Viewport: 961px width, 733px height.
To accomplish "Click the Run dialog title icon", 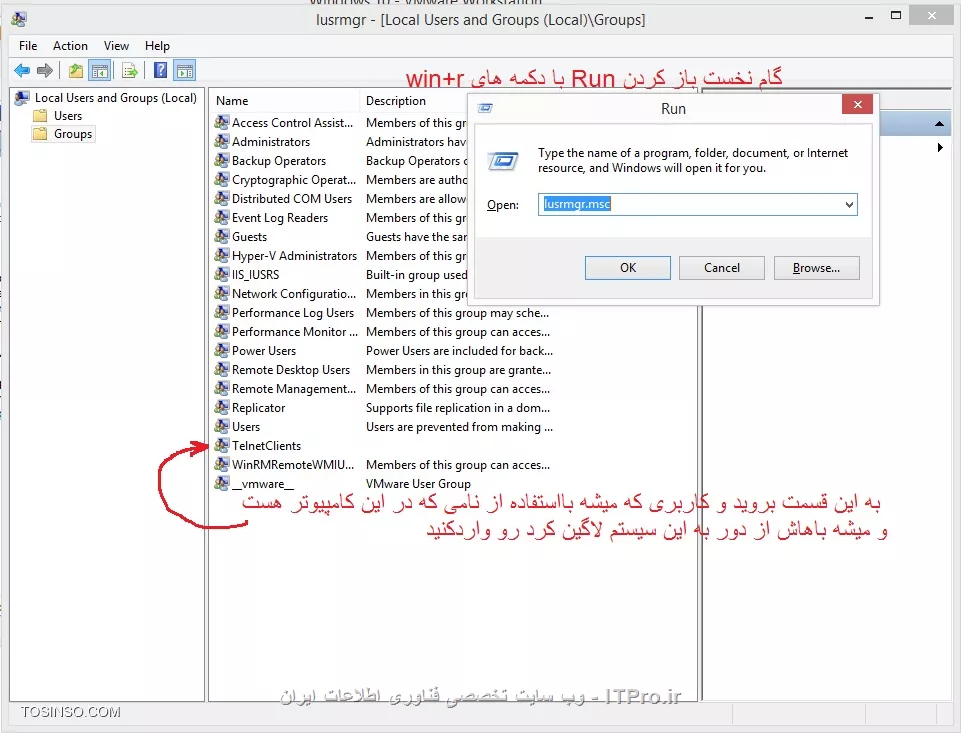I will click(485, 108).
